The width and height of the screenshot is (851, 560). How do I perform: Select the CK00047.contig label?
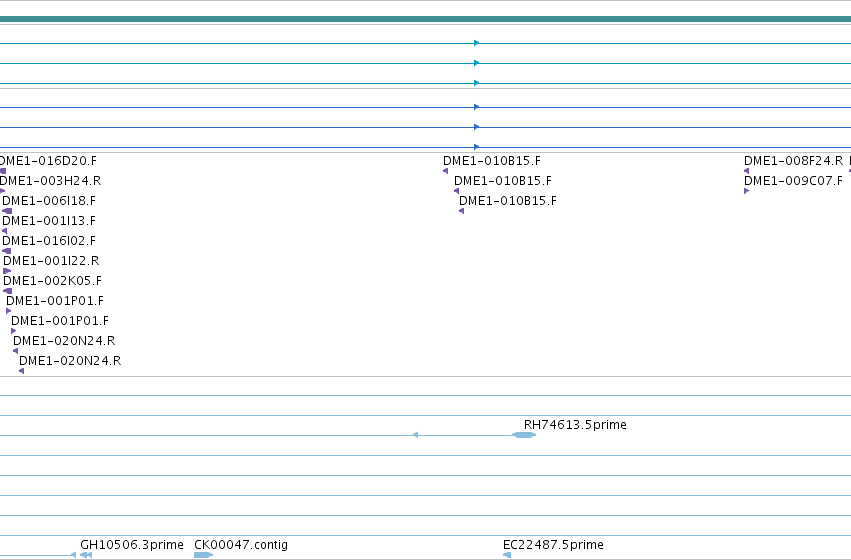click(x=241, y=544)
